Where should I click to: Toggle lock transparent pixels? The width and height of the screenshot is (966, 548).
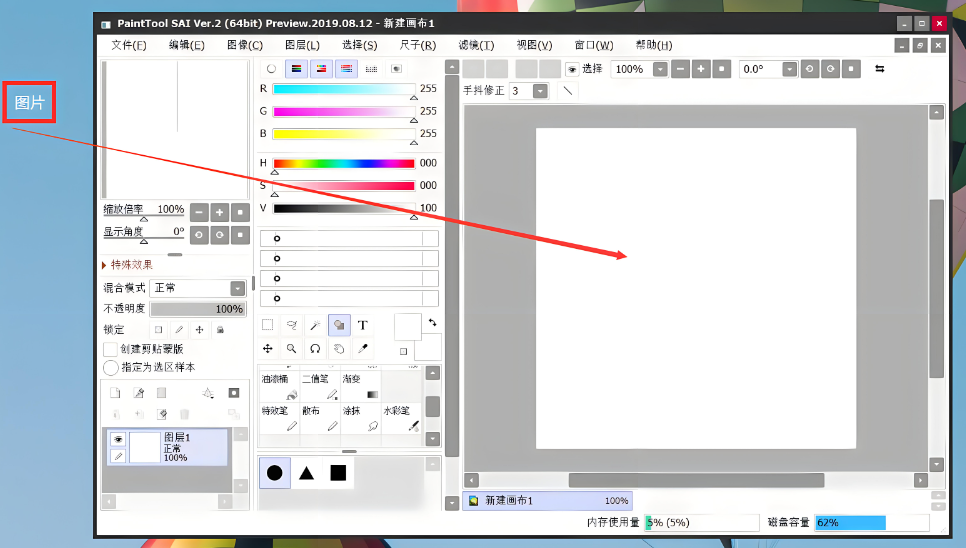coord(158,329)
